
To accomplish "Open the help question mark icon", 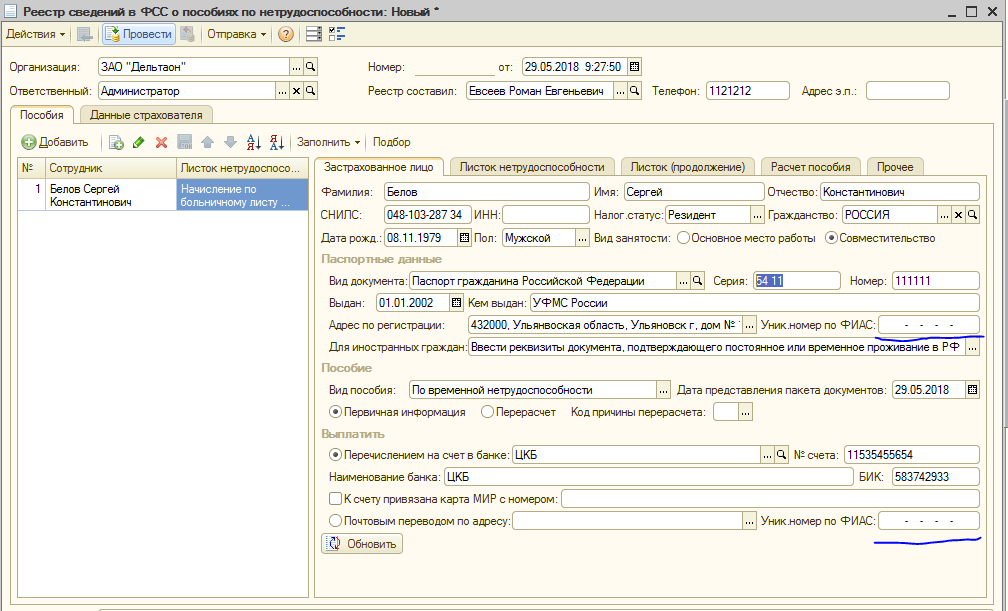I will pos(285,34).
